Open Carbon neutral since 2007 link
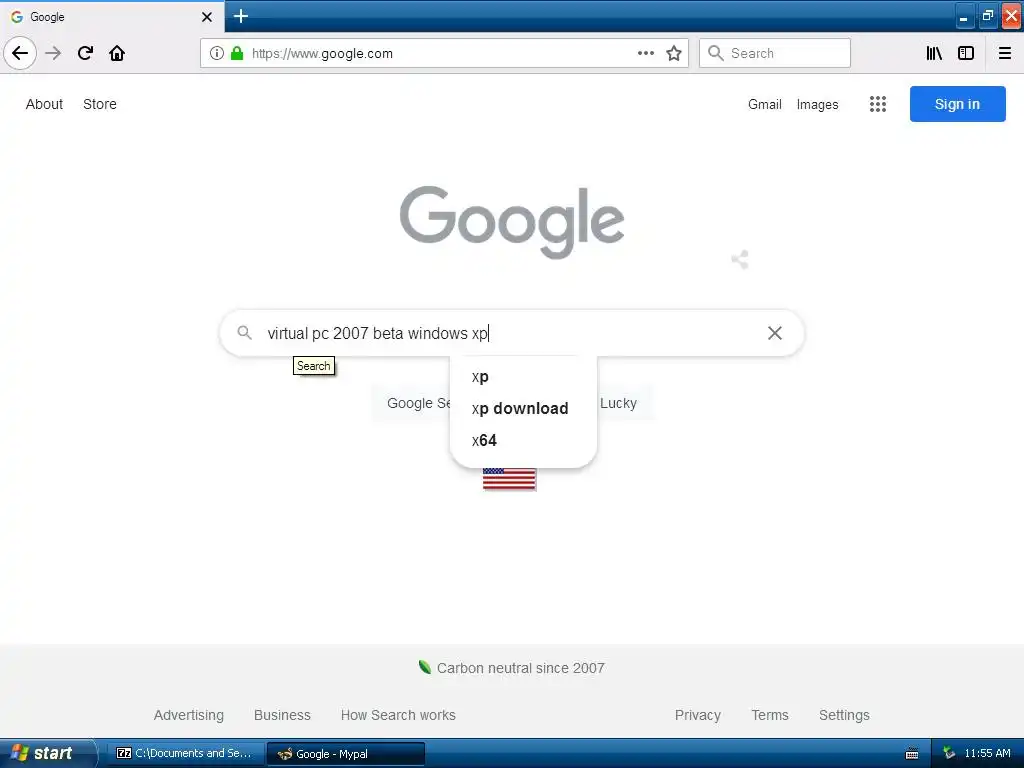 tap(512, 667)
